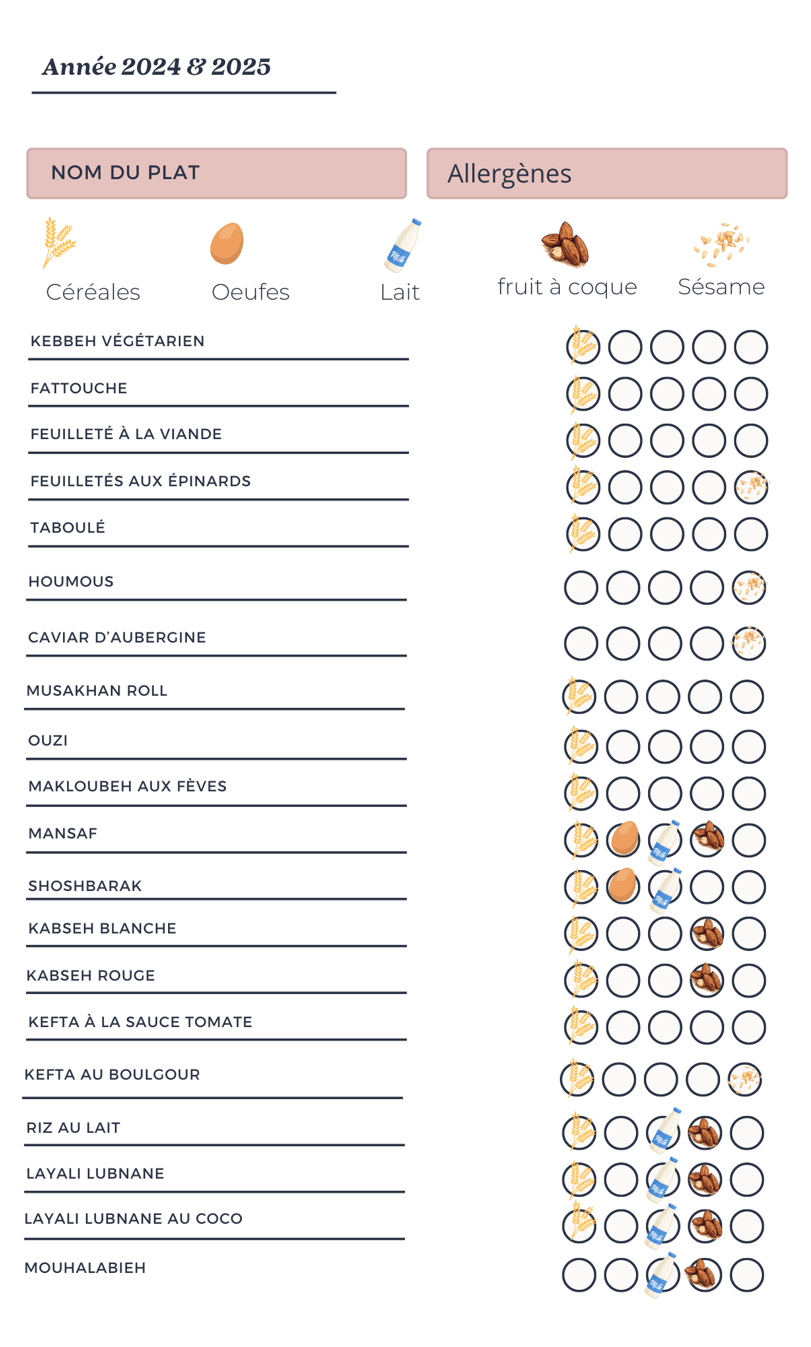The image size is (811, 1347).
Task: Click the Allergènes header box
Action: pyautogui.click(x=607, y=173)
